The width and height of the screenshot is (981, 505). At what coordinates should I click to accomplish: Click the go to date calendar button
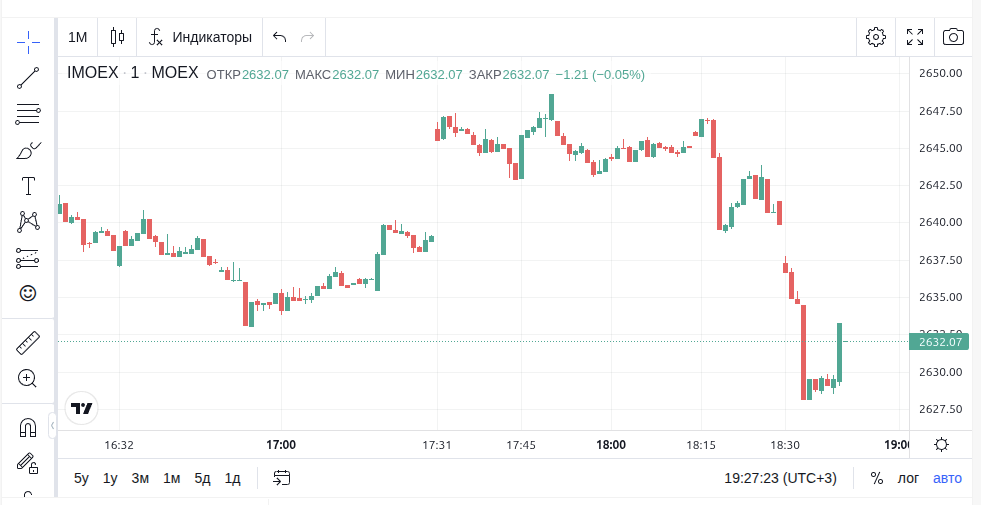click(282, 478)
